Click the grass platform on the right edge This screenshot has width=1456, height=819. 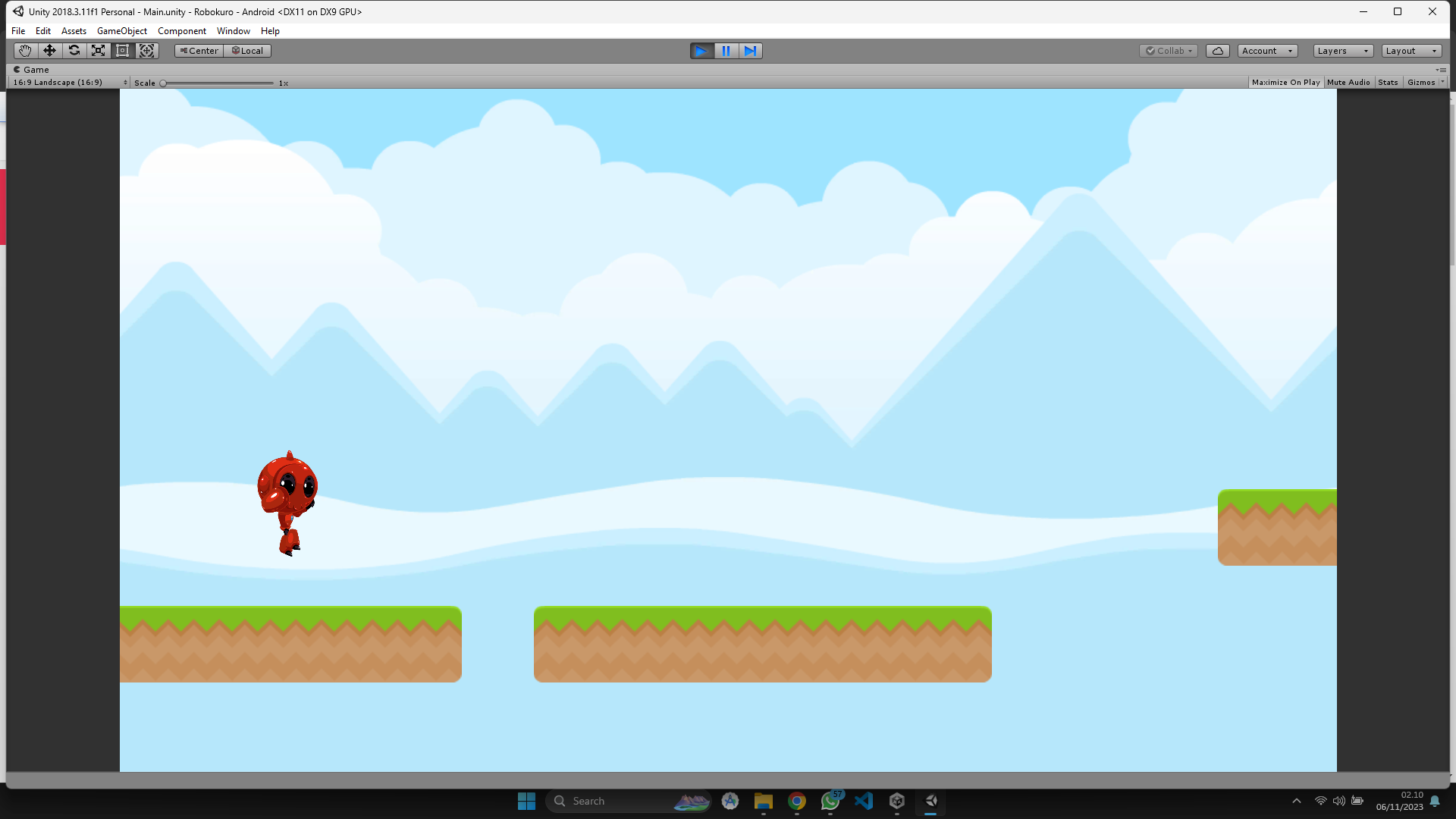tap(1277, 528)
